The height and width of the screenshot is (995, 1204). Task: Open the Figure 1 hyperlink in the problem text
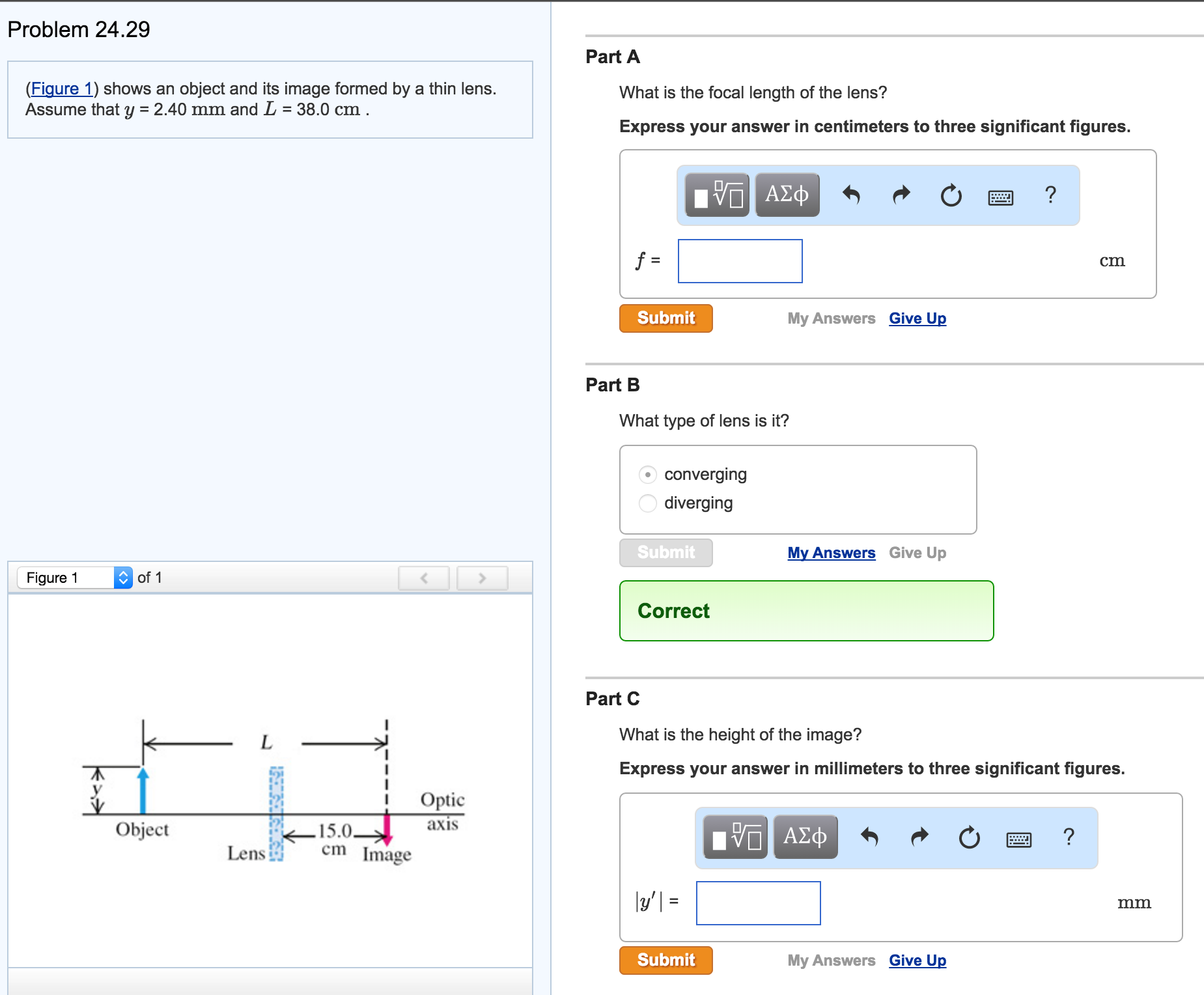point(62,89)
